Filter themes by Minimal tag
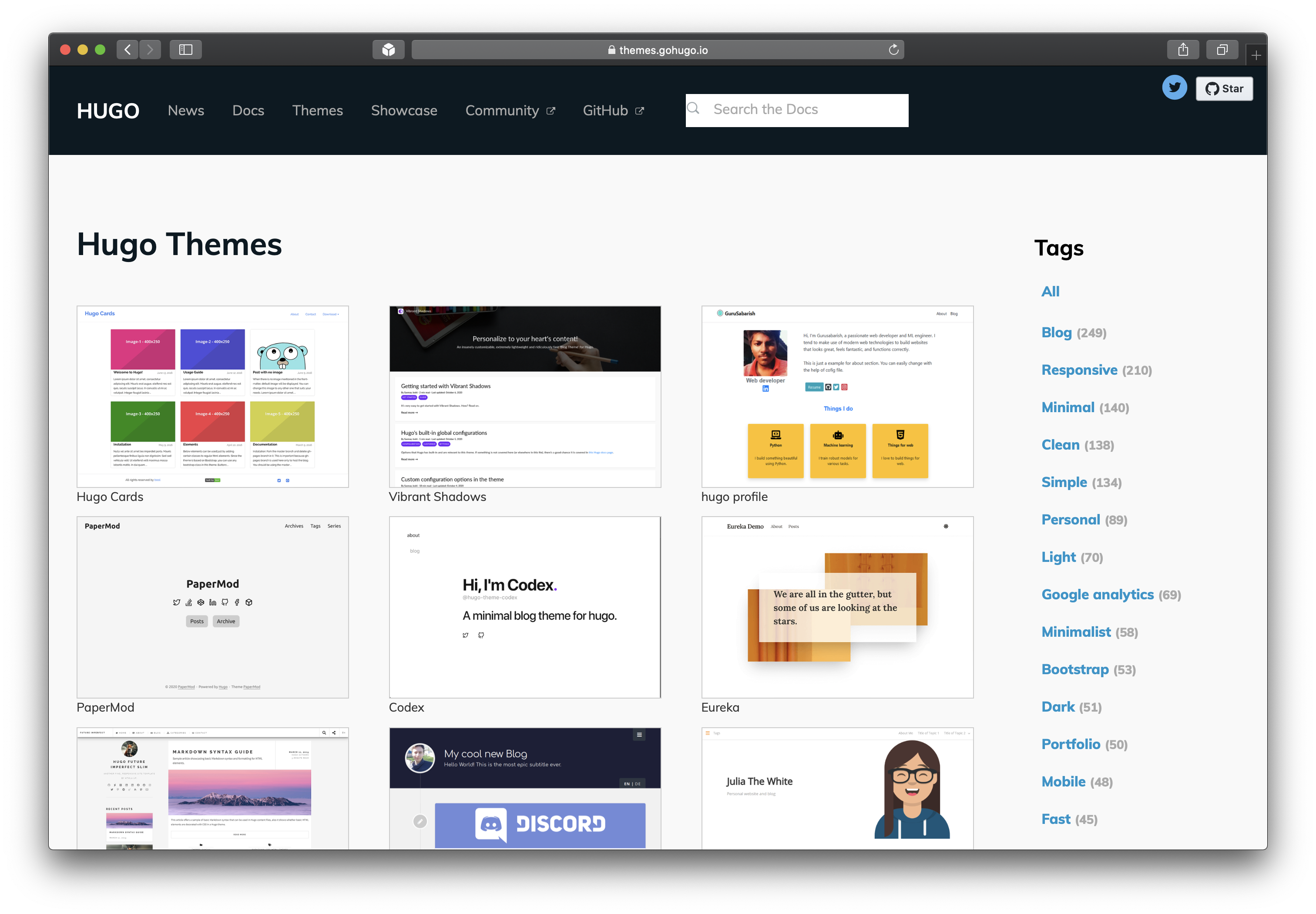1316x914 pixels. click(x=1068, y=407)
